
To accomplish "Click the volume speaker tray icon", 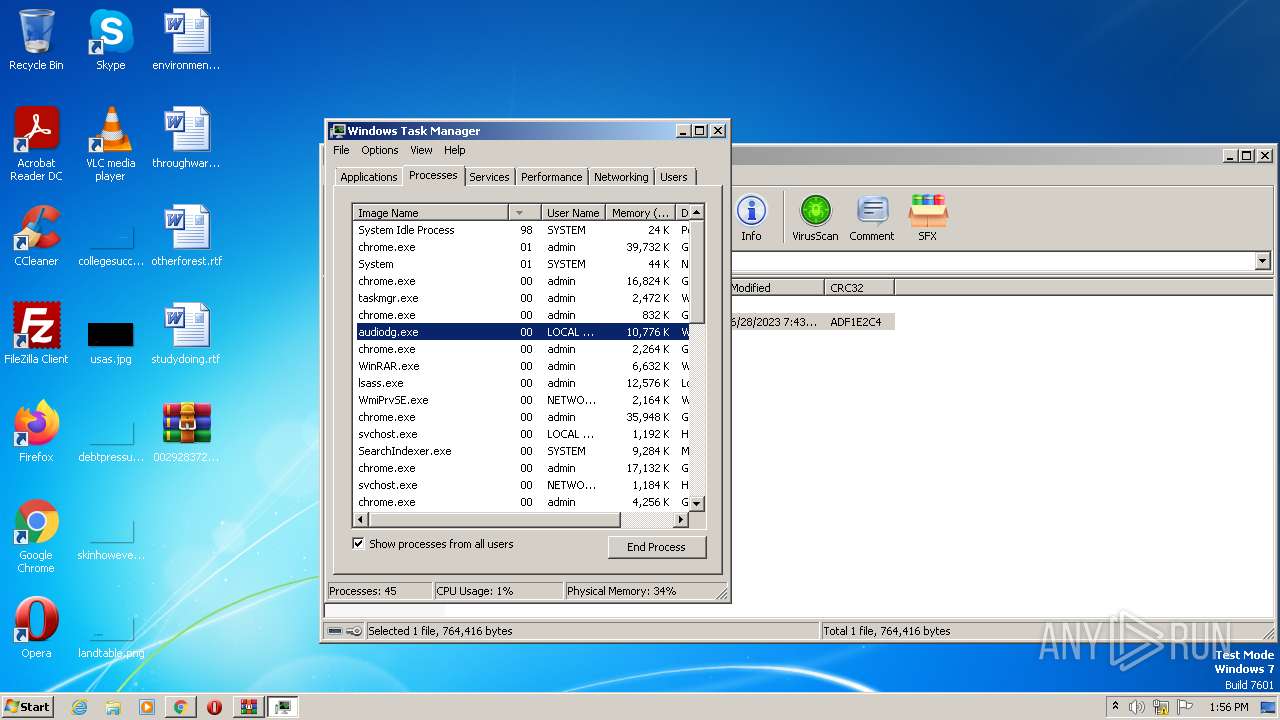I will pyautogui.click(x=1137, y=707).
